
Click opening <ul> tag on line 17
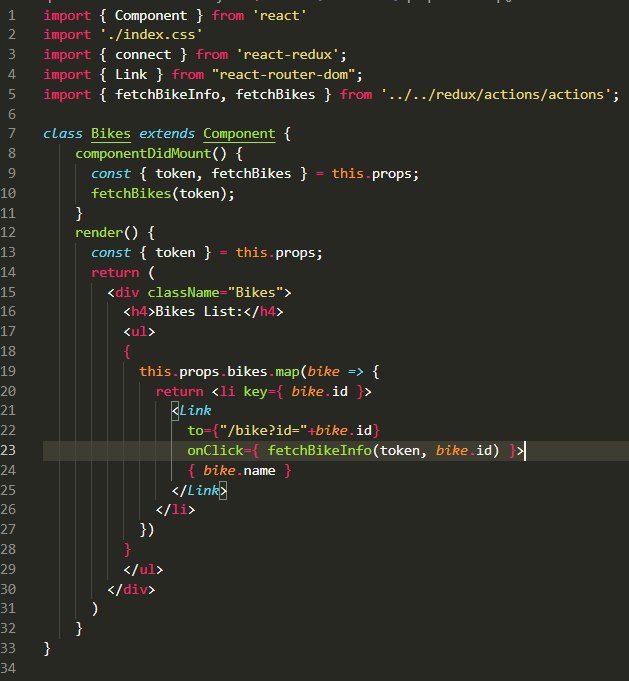(139, 331)
